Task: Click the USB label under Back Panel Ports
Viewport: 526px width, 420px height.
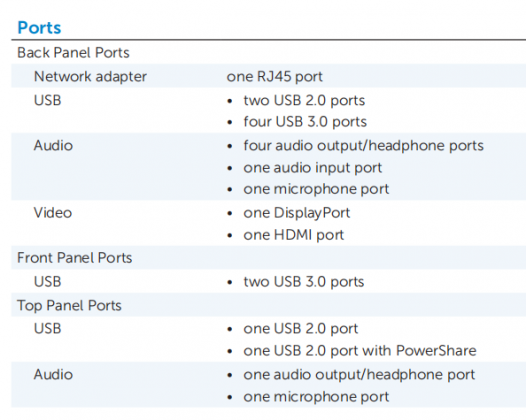Action: pyautogui.click(x=48, y=100)
